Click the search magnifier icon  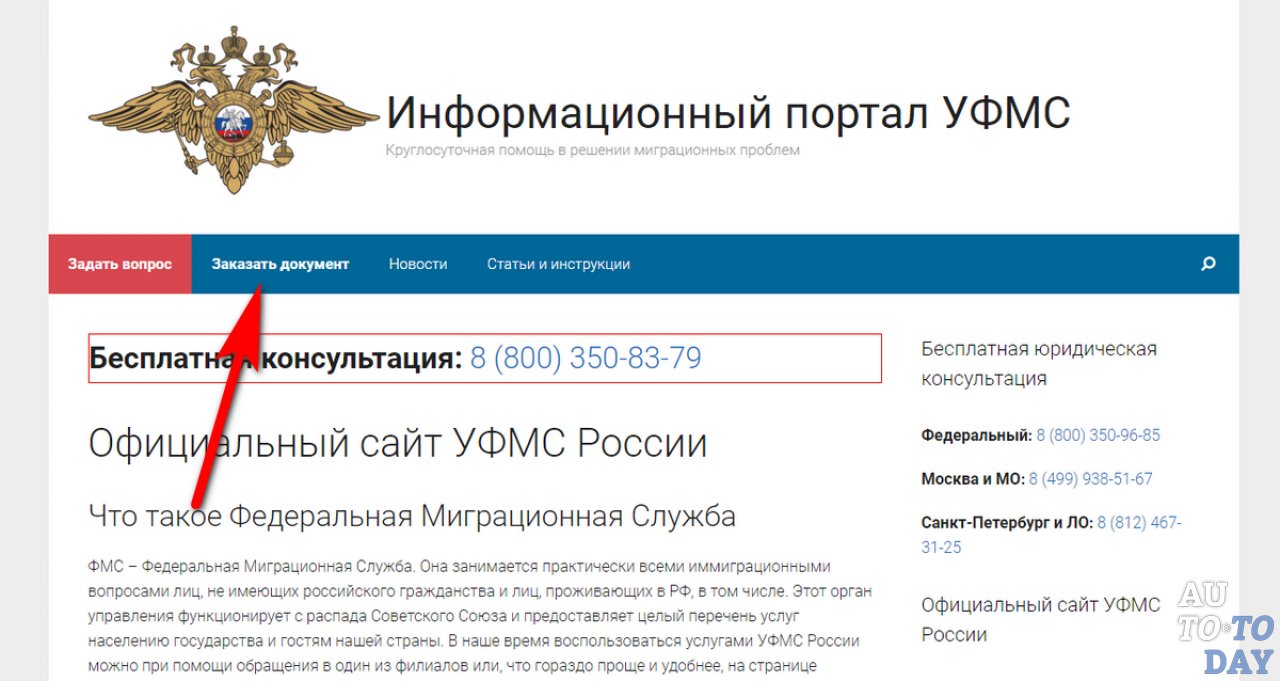[x=1208, y=263]
